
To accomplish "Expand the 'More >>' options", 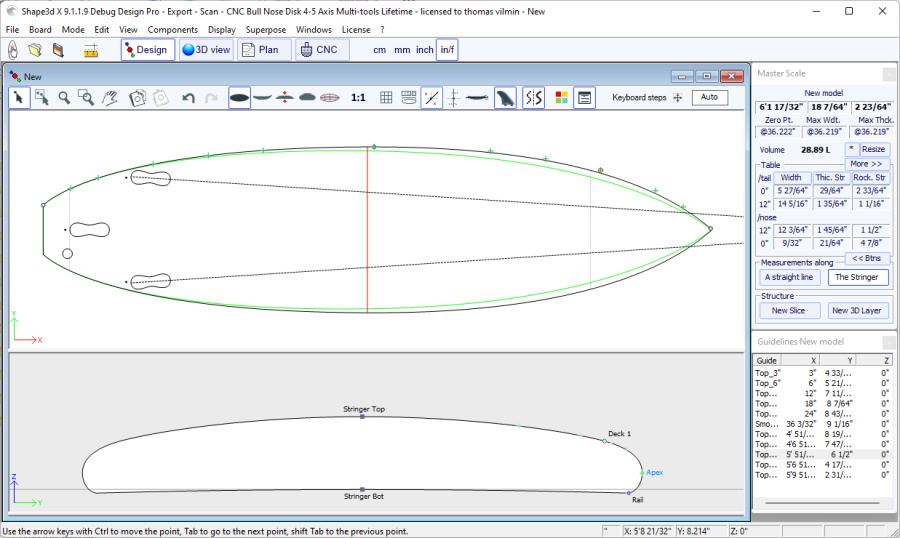I will pyautogui.click(x=866, y=164).
